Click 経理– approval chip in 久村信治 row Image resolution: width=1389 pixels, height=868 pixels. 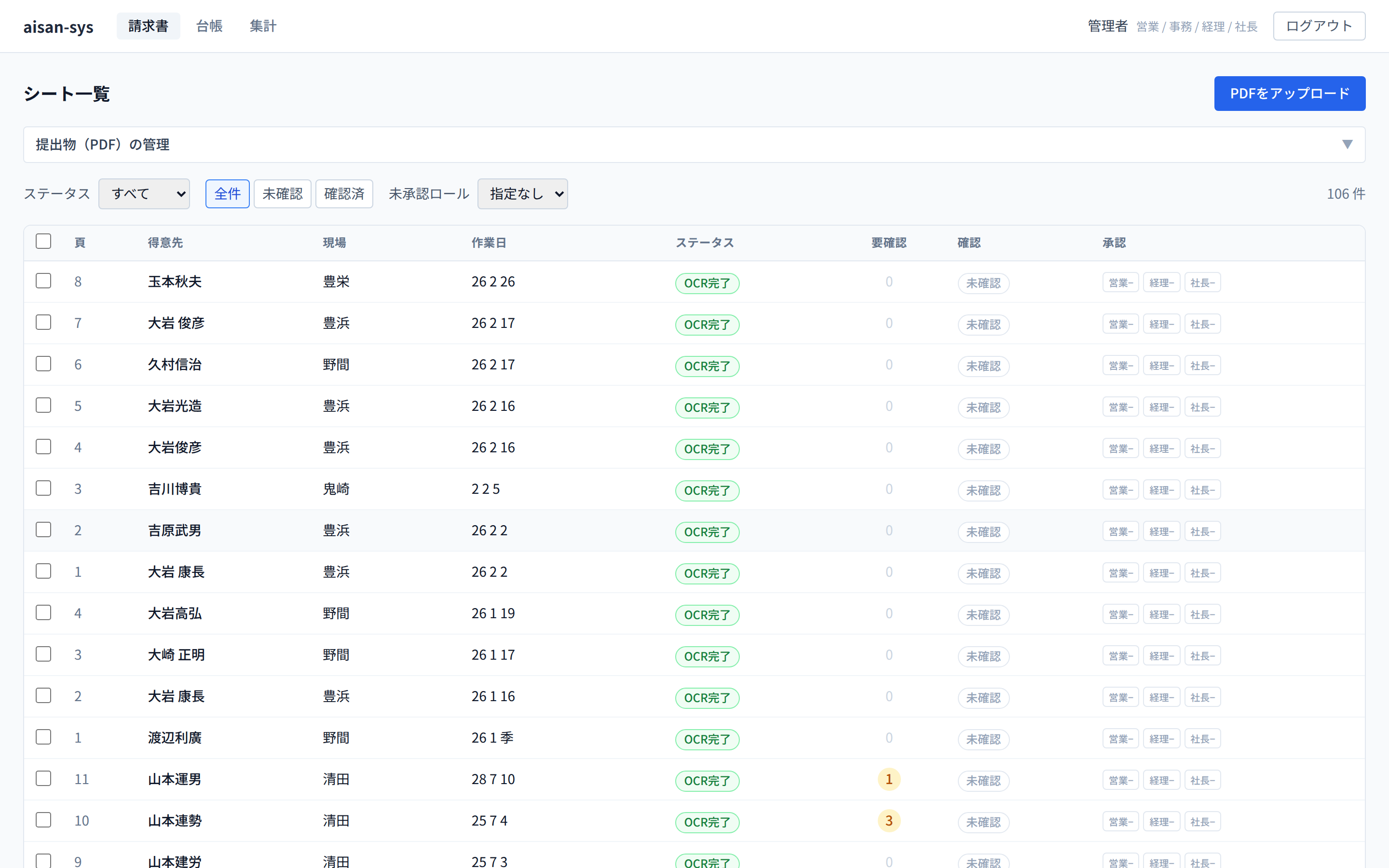pyautogui.click(x=1161, y=366)
